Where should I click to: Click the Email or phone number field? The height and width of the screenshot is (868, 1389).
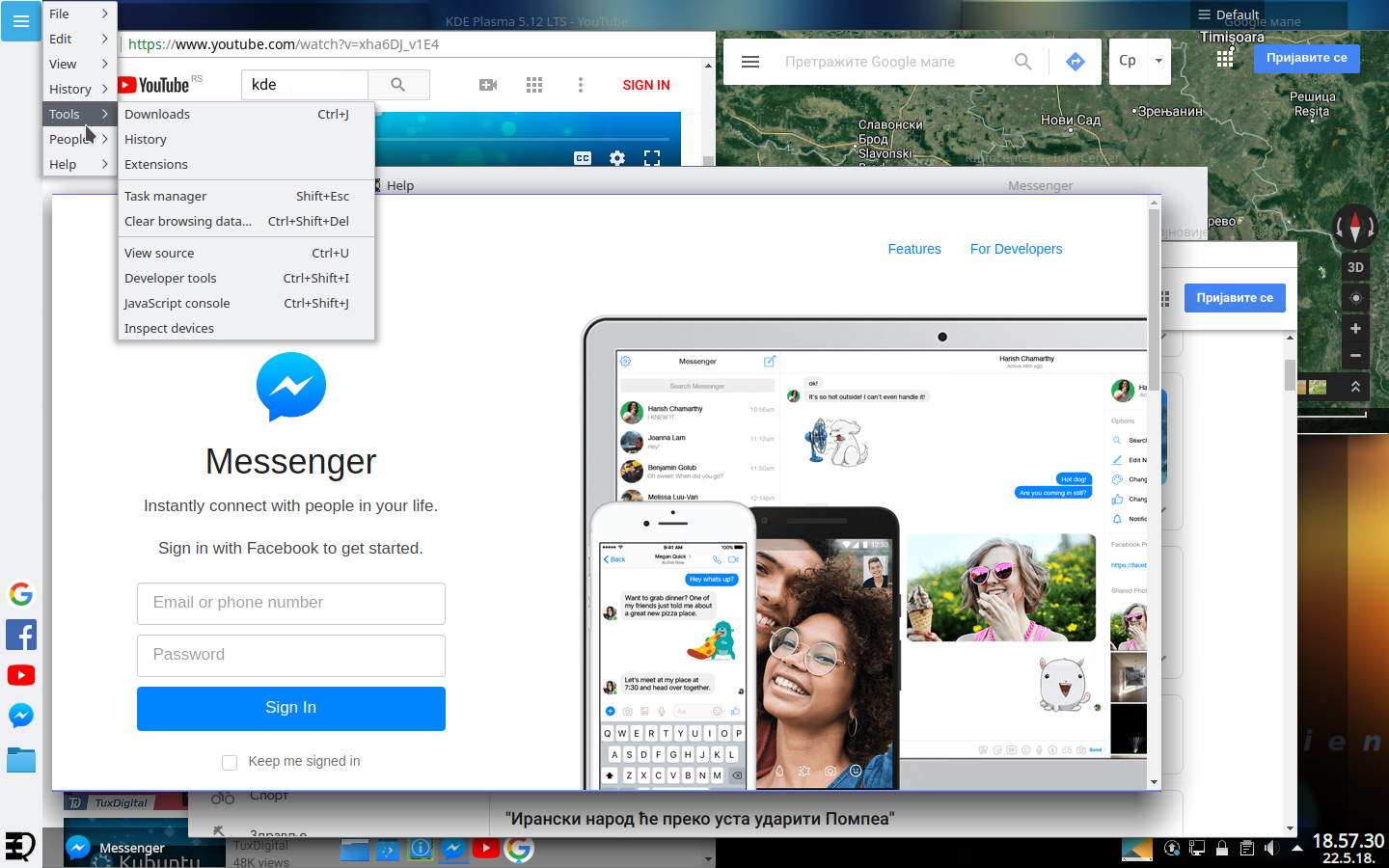[291, 604]
